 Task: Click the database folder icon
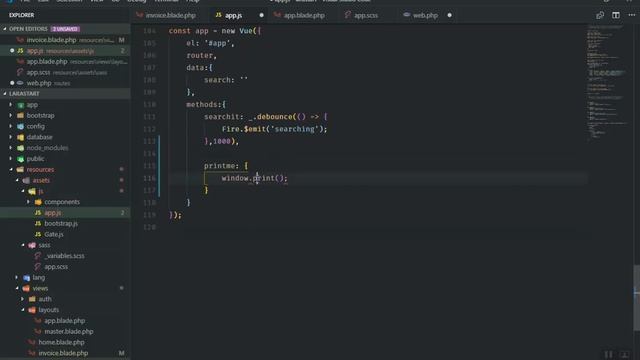(20, 137)
